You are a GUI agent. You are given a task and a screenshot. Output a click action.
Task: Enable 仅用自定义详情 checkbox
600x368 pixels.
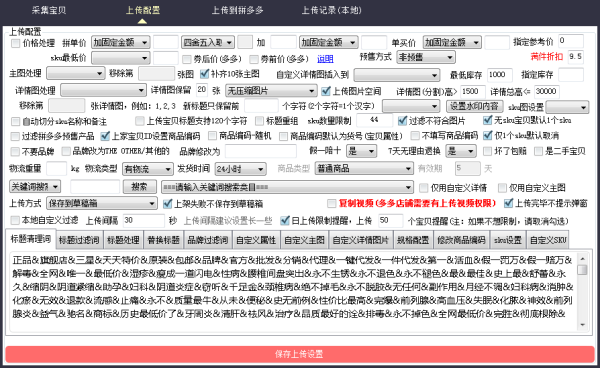pos(424,188)
